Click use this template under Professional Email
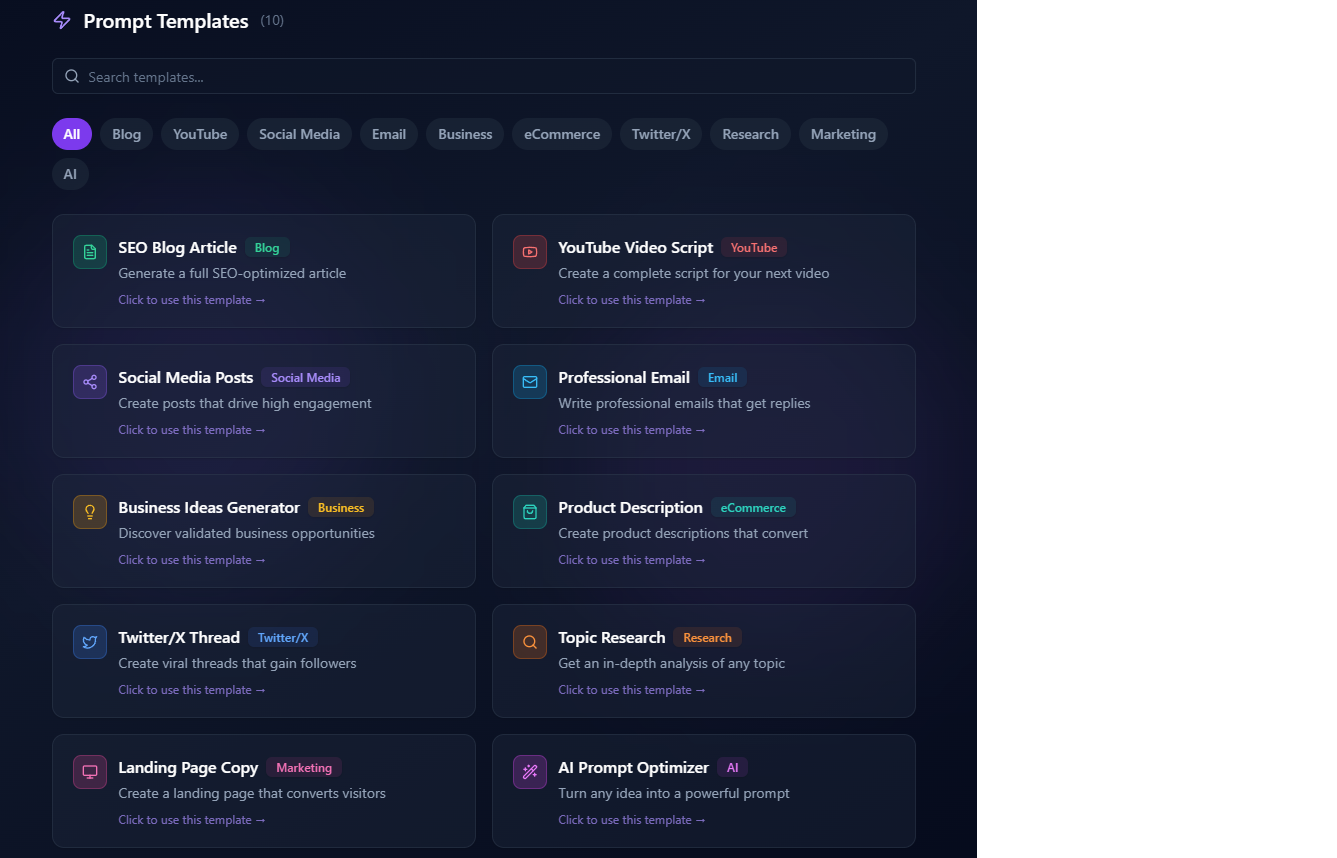This screenshot has width=1337, height=858. 631,429
